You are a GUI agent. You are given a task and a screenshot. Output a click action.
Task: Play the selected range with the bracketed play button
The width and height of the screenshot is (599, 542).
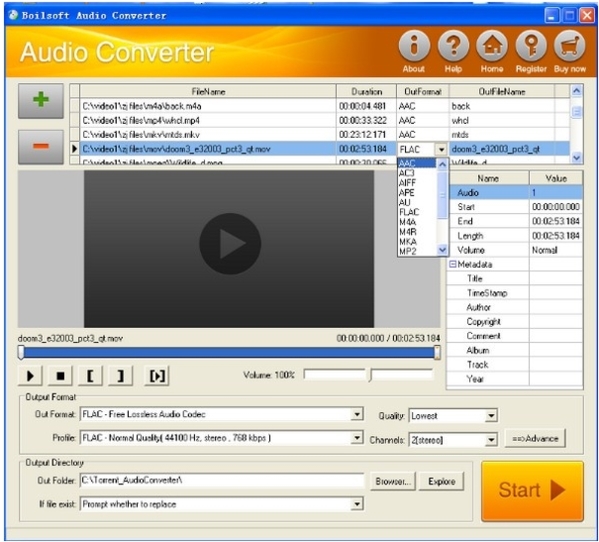(x=157, y=376)
